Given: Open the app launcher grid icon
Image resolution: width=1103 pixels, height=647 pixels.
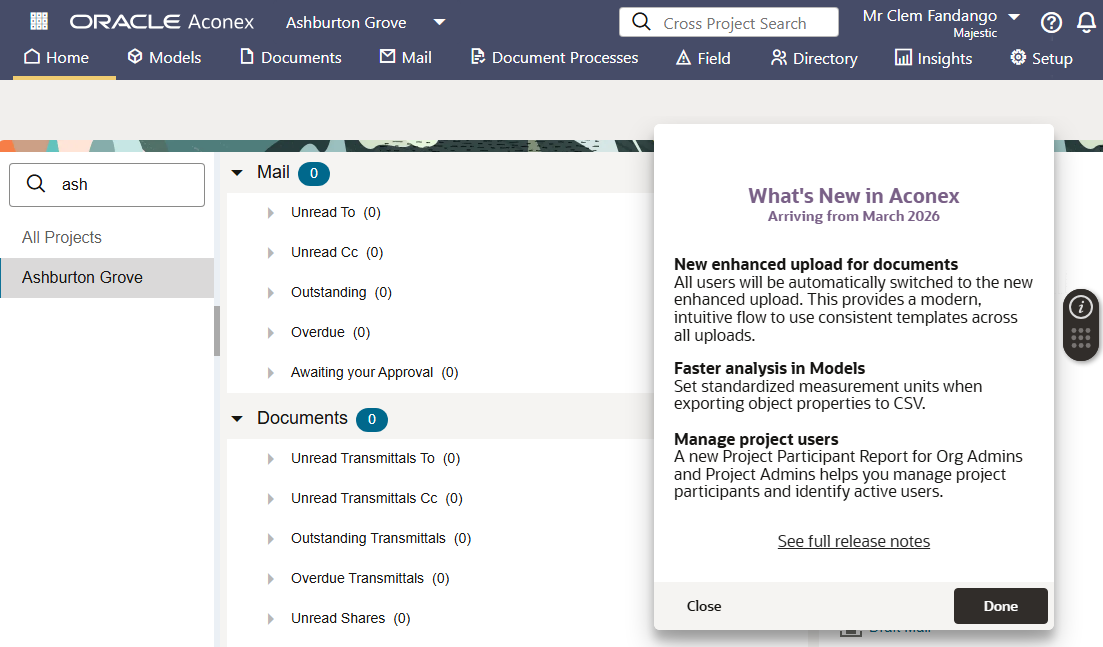Looking at the screenshot, I should [39, 21].
